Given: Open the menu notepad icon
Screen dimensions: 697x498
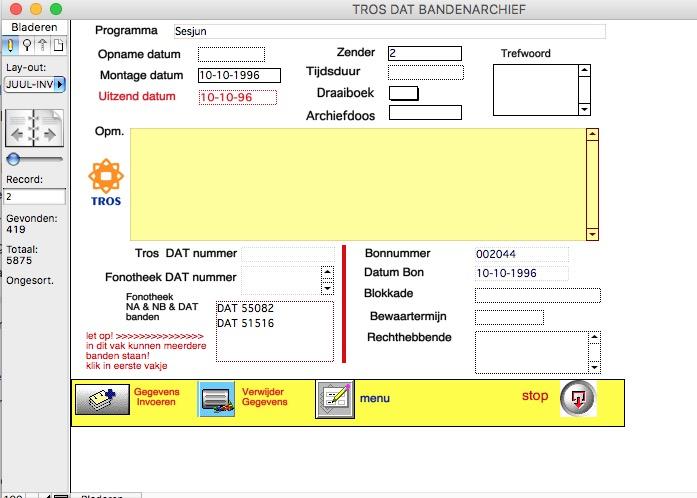Looking at the screenshot, I should pos(334,398).
